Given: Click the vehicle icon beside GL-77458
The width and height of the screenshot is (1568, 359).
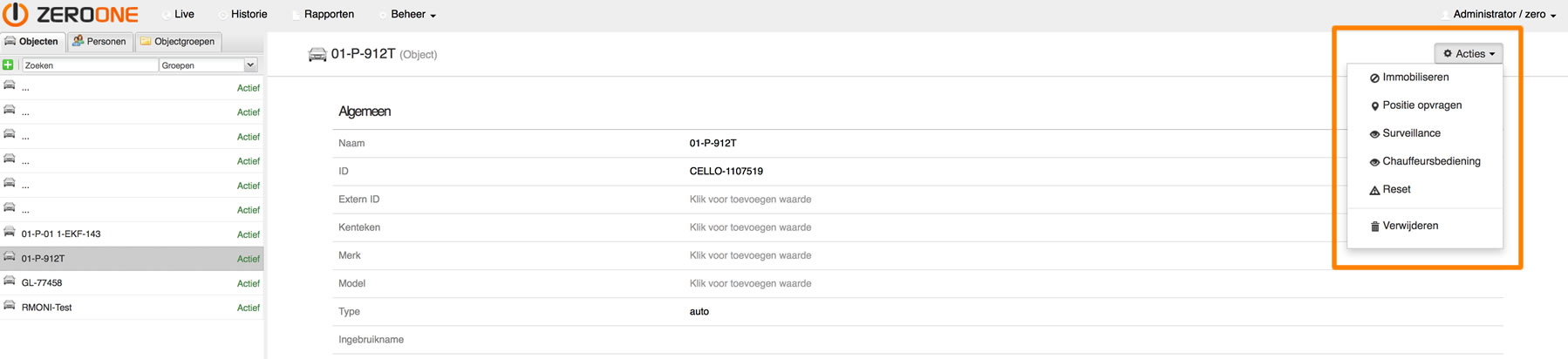Looking at the screenshot, I should (x=10, y=281).
